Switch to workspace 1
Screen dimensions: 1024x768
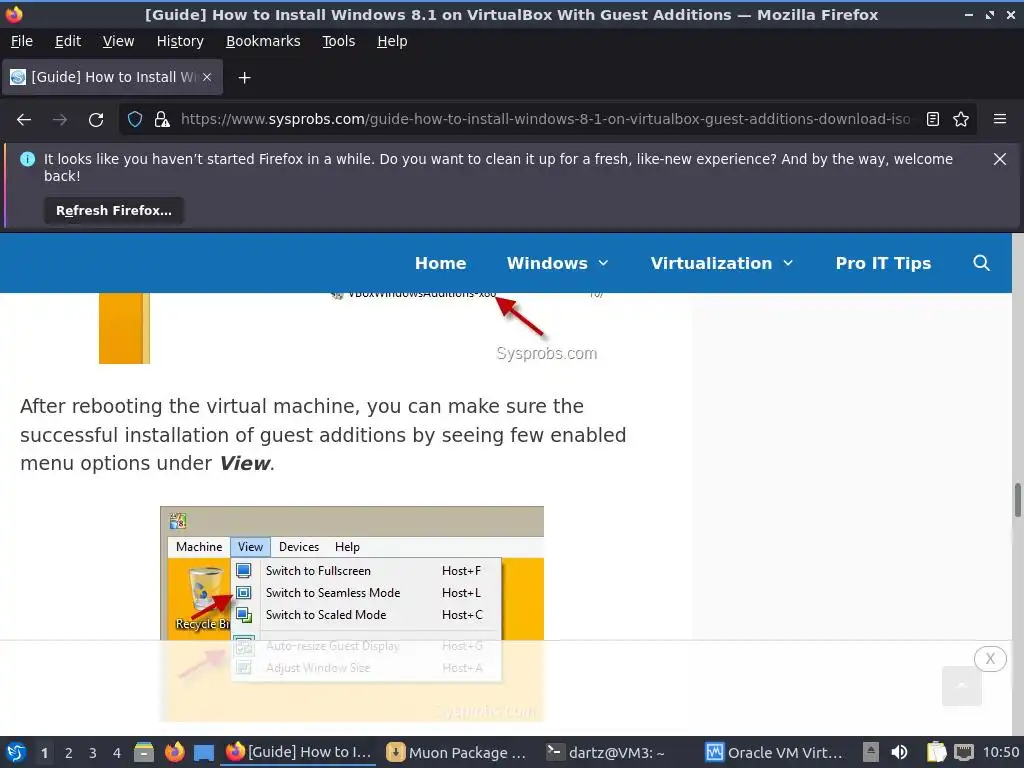point(44,753)
